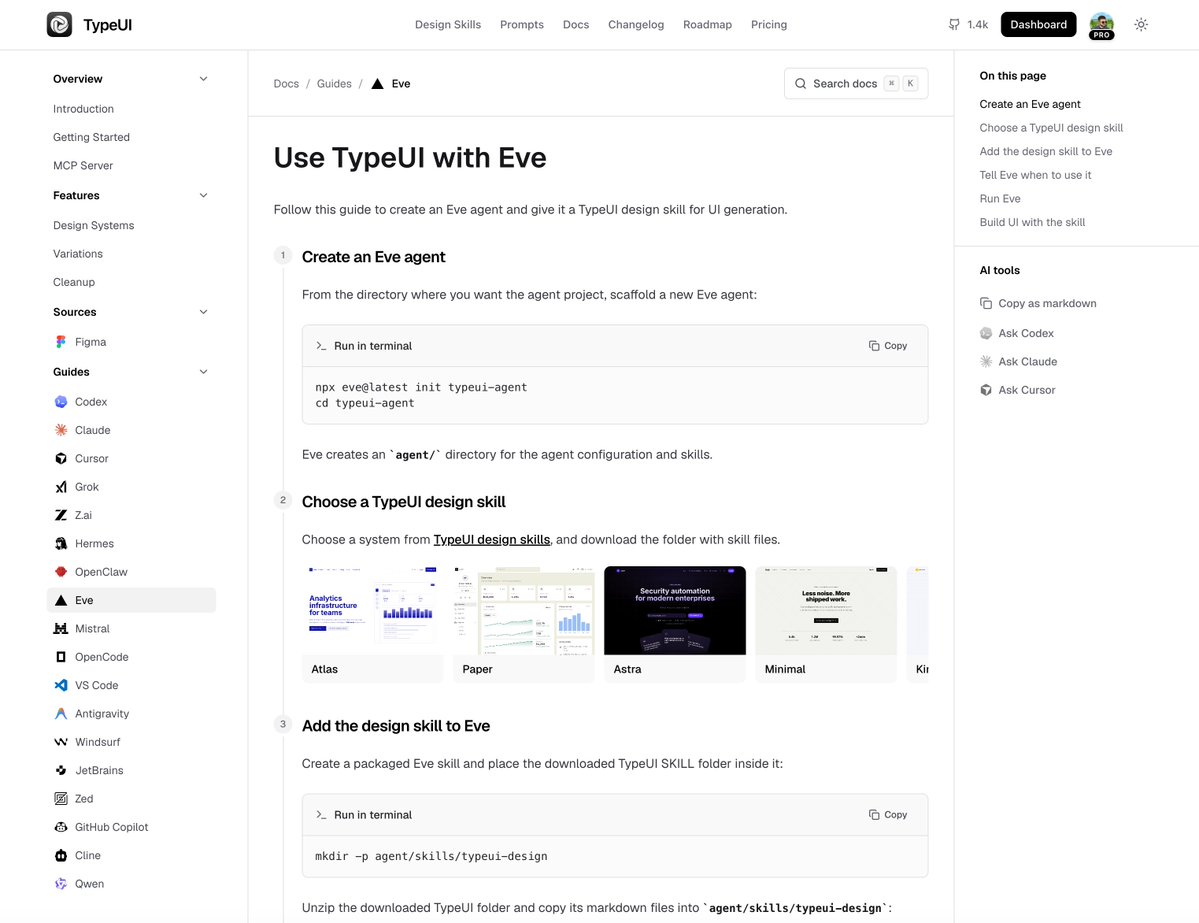Open Roadmap in top navigation
The width and height of the screenshot is (1199, 923).
[707, 24]
